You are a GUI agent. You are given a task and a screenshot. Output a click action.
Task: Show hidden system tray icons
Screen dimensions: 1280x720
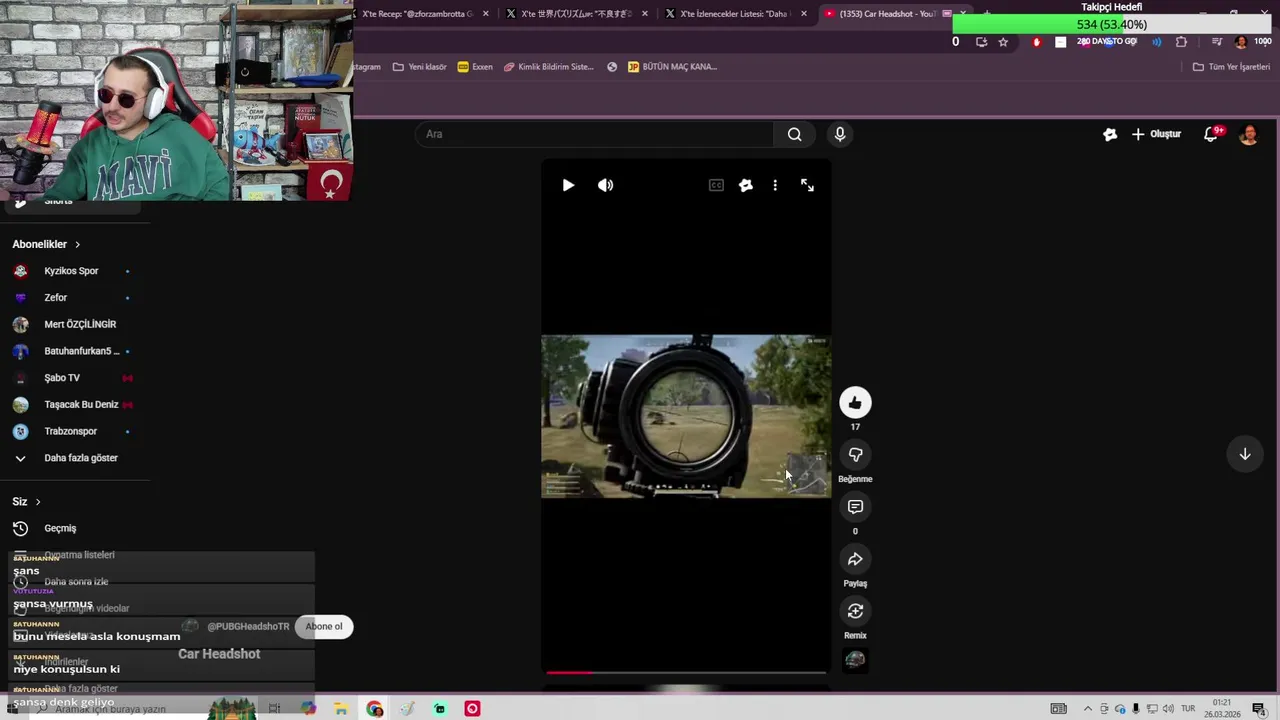tap(1088, 709)
